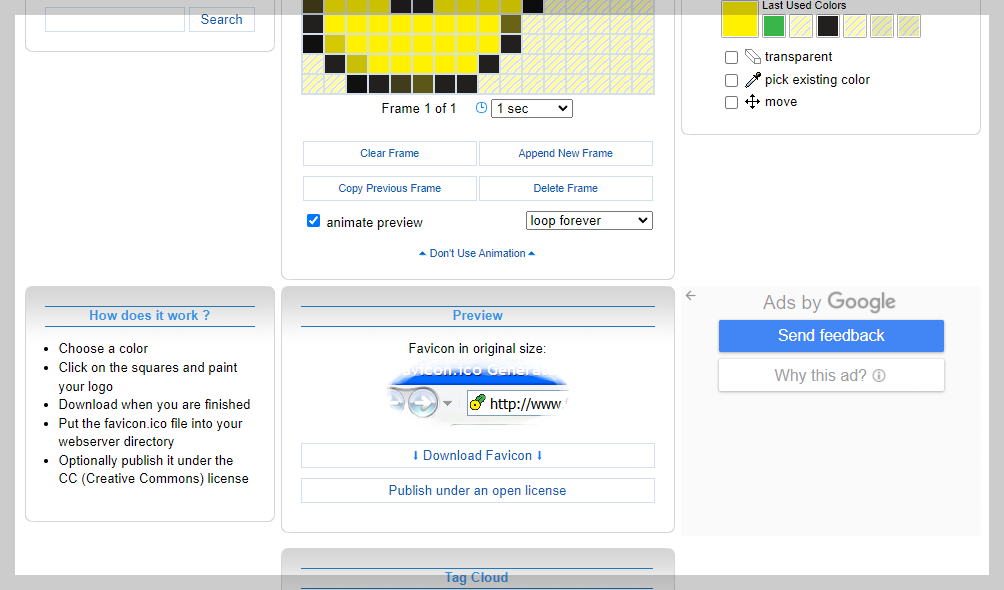Focus the search text field
Viewport: 1004px width, 590px height.
click(x=115, y=19)
